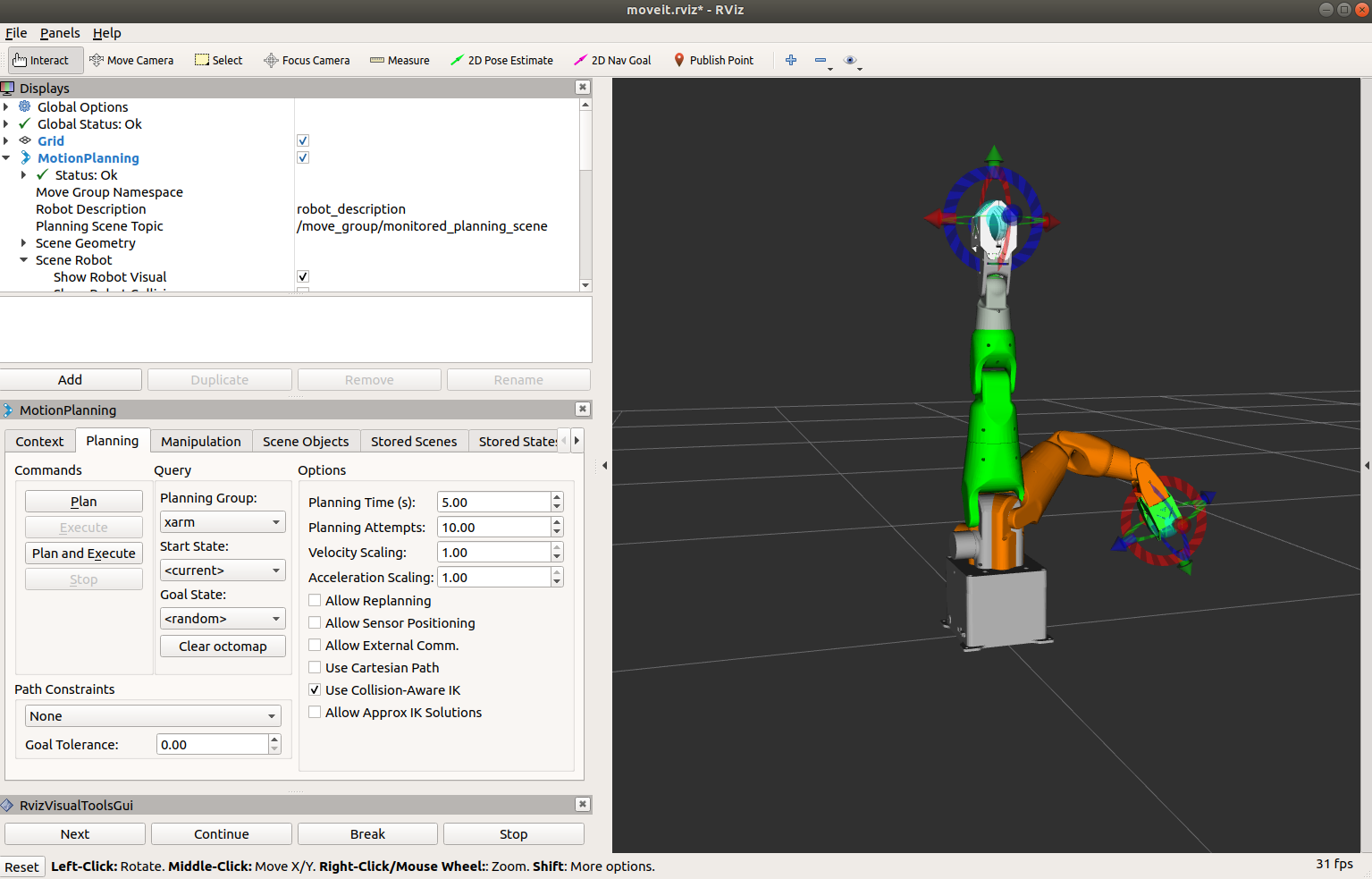Open the Path Constraints dropdown
This screenshot has width=1372, height=879.
pyautogui.click(x=153, y=715)
